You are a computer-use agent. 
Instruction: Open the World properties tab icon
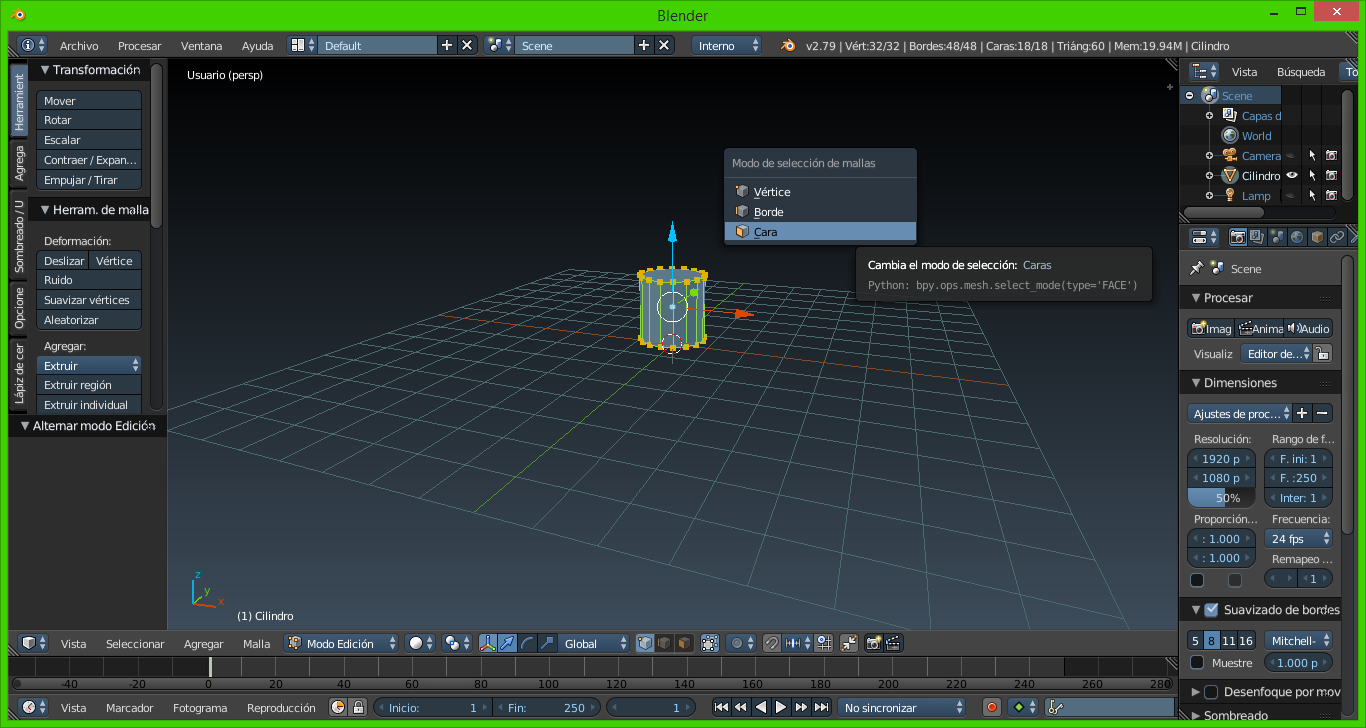point(1297,237)
